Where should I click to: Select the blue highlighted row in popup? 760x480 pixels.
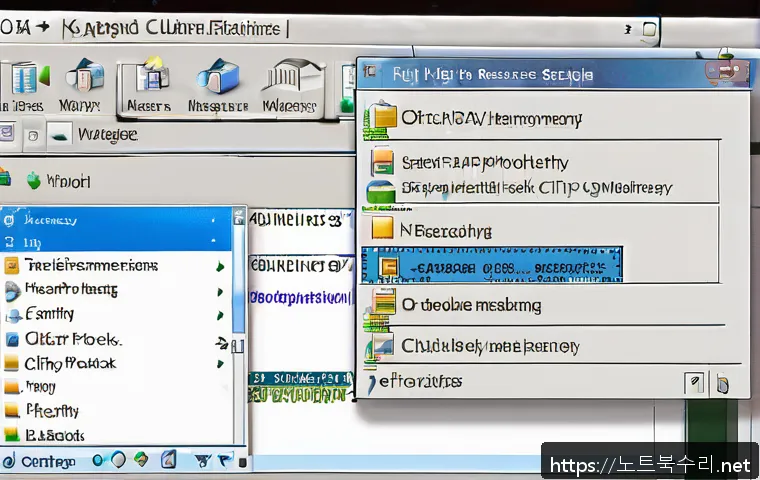coord(490,265)
